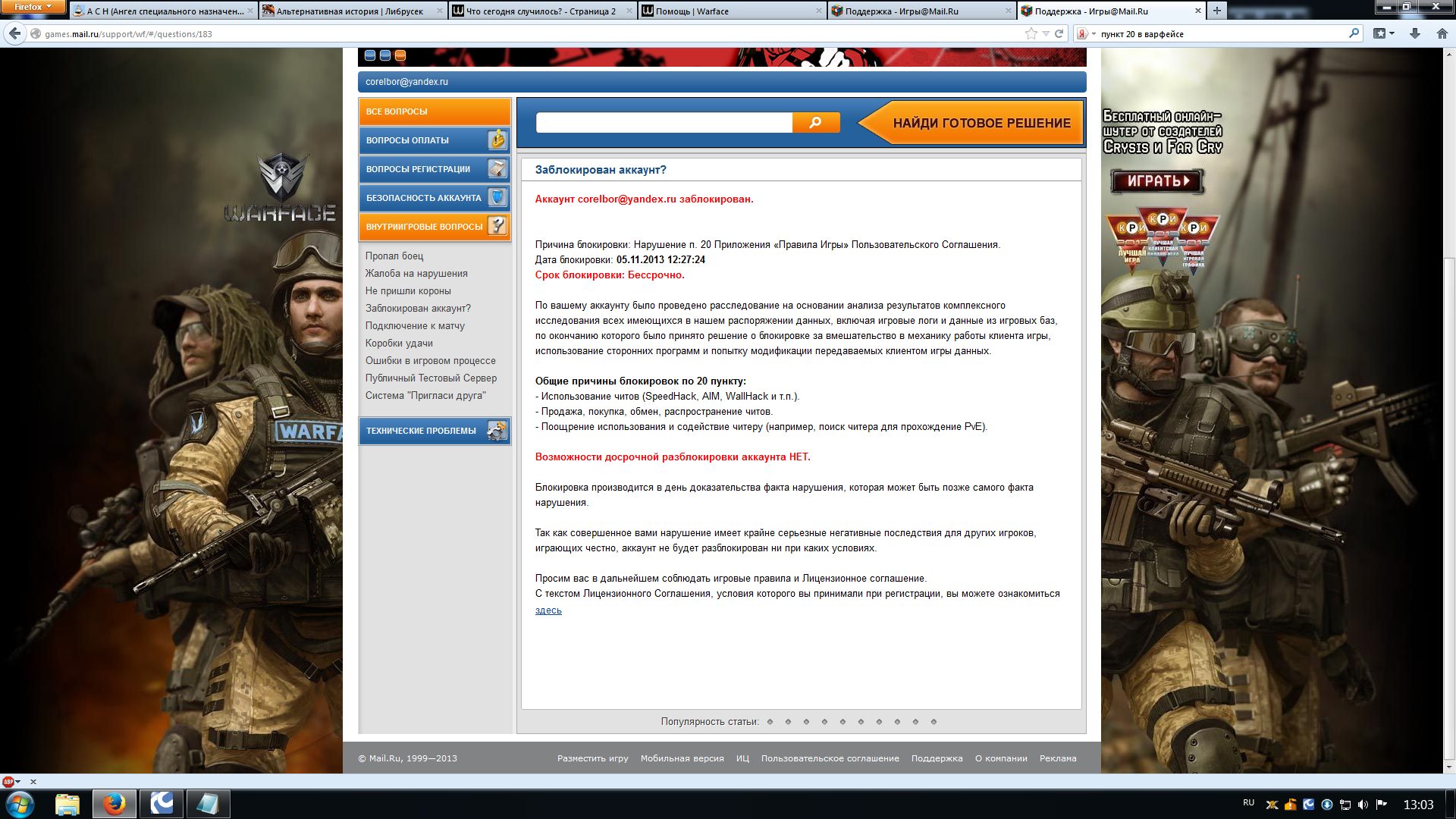
Task: Rate the article with the first popularity dot
Action: [x=770, y=722]
